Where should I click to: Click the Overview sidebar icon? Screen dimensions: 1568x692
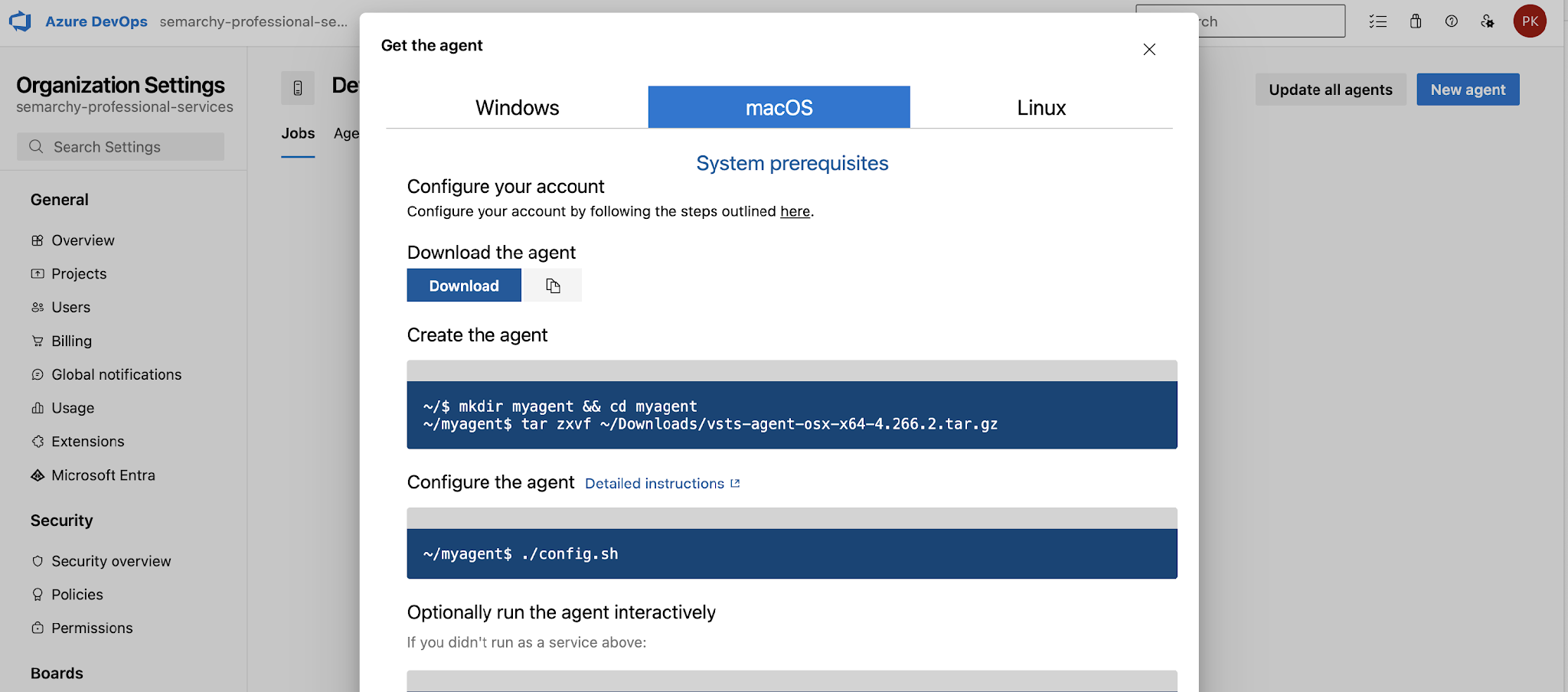pyautogui.click(x=38, y=240)
